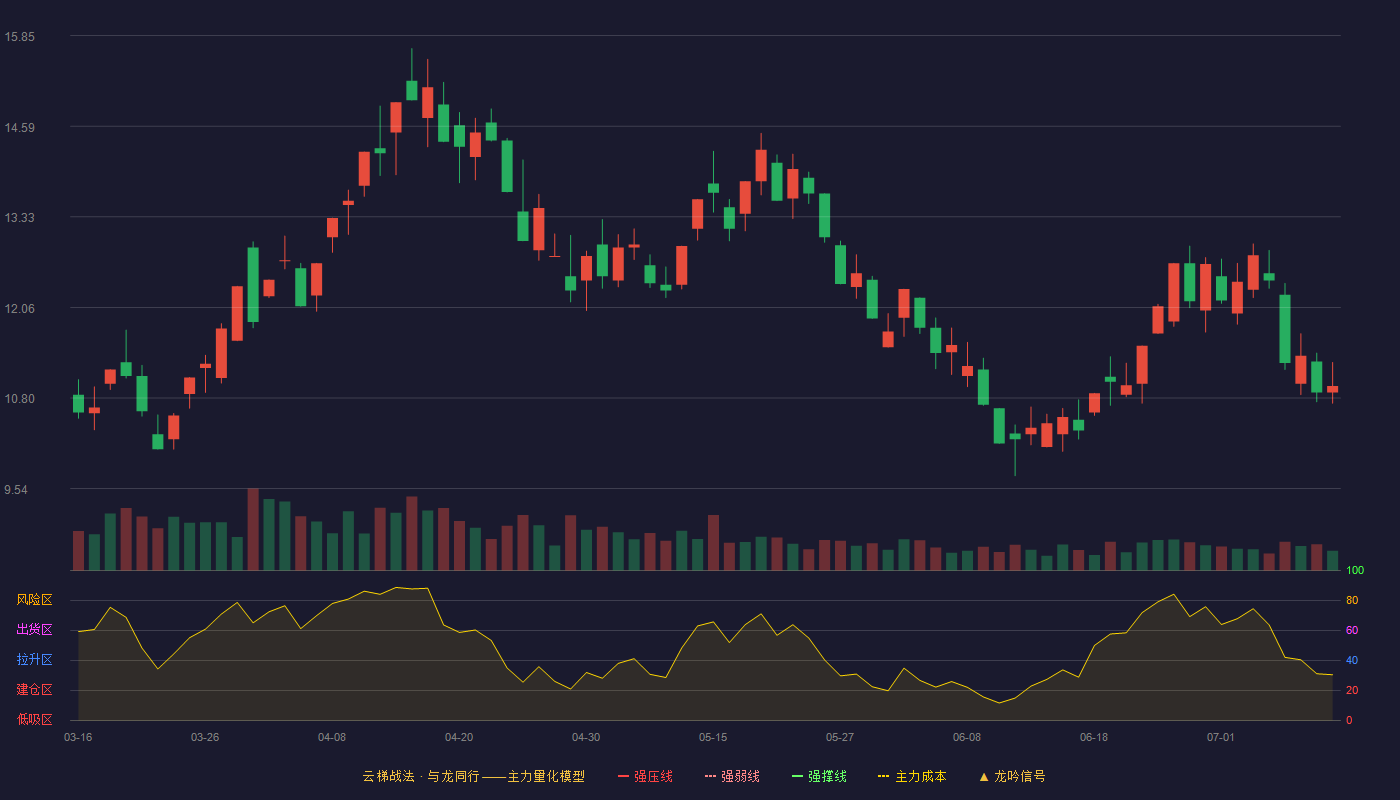Toggle the 强撑线 legend series
The image size is (1400, 800).
(x=819, y=776)
